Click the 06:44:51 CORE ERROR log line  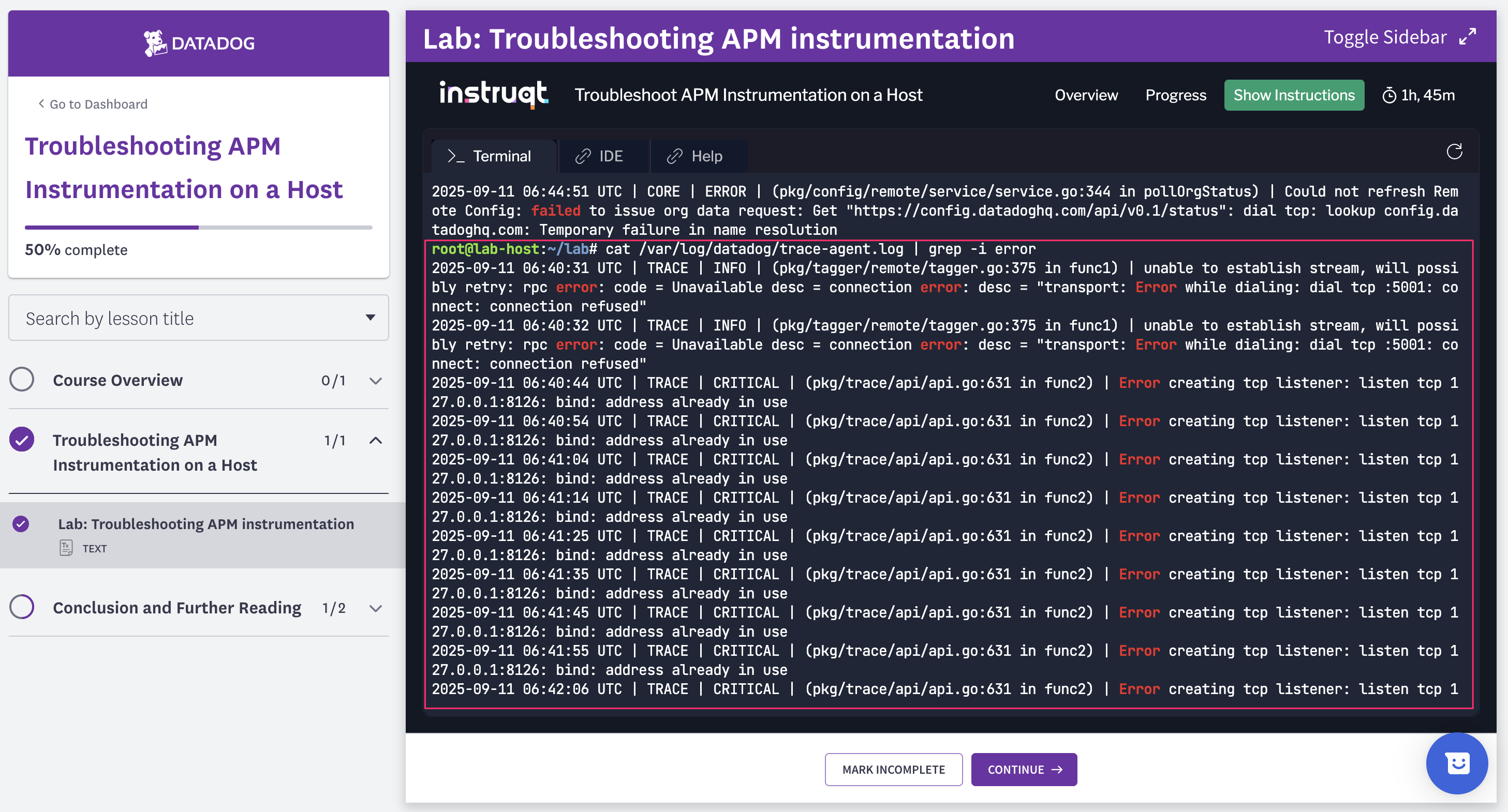pyautogui.click(x=945, y=210)
